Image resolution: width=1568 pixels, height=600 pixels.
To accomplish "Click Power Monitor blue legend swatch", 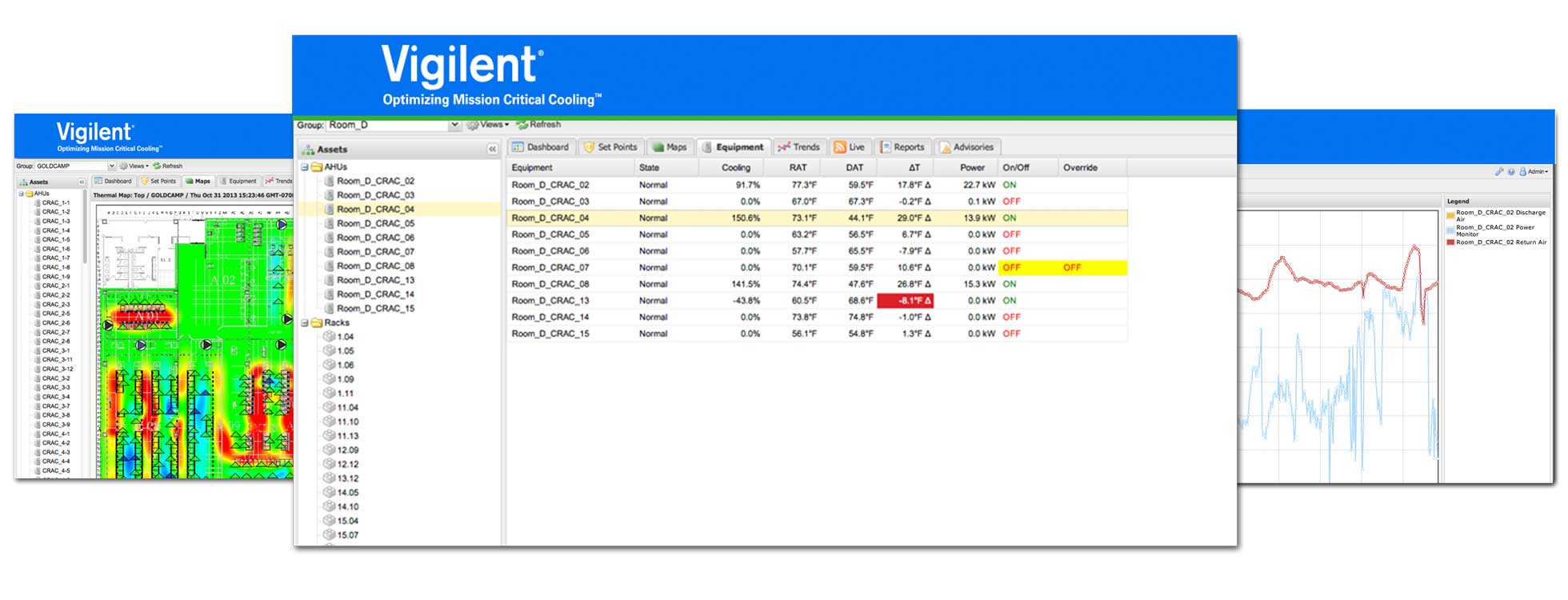I will pos(1450,229).
